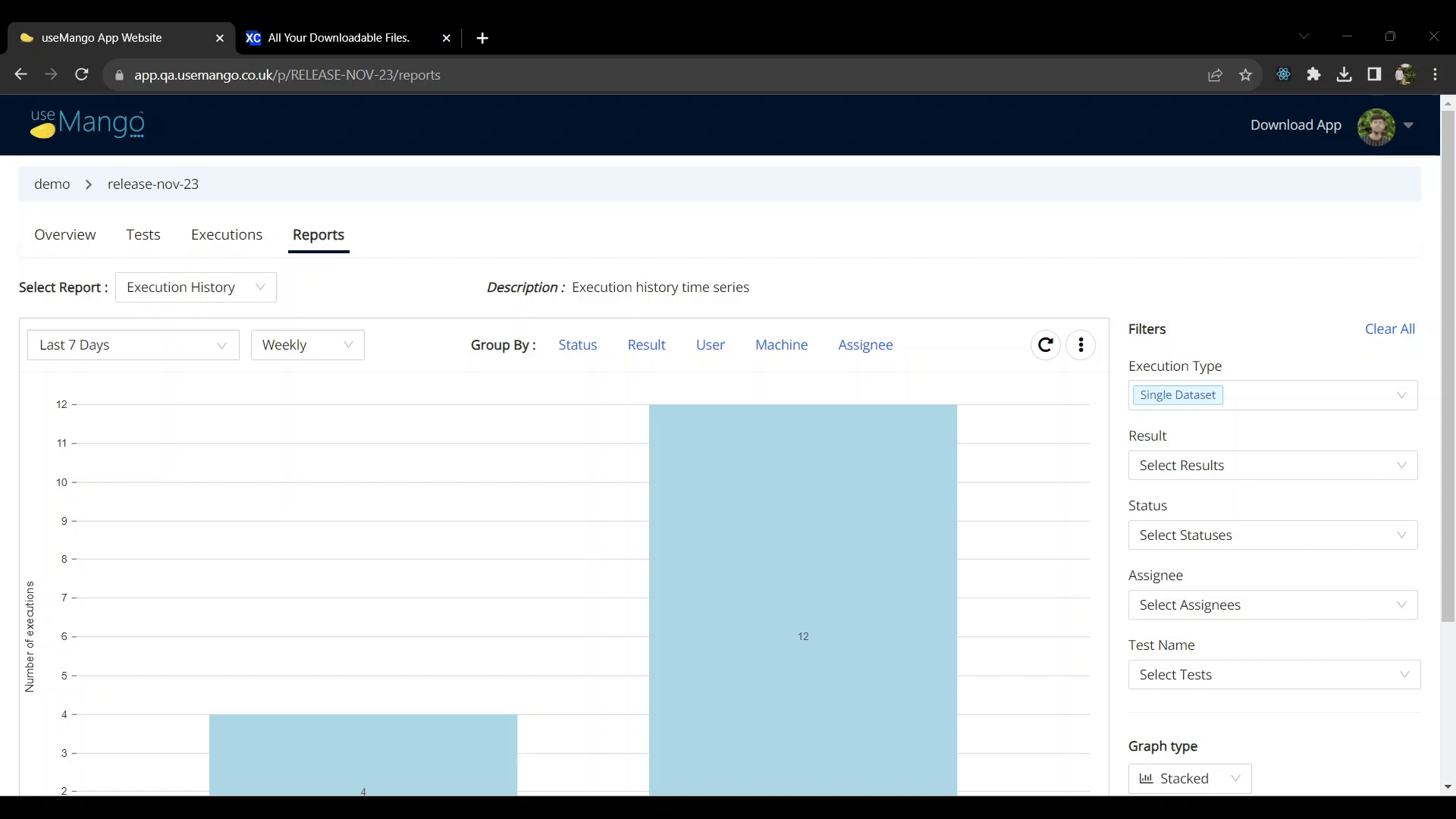The image size is (1456, 819).
Task: Go back with the browser back arrow
Action: point(20,74)
